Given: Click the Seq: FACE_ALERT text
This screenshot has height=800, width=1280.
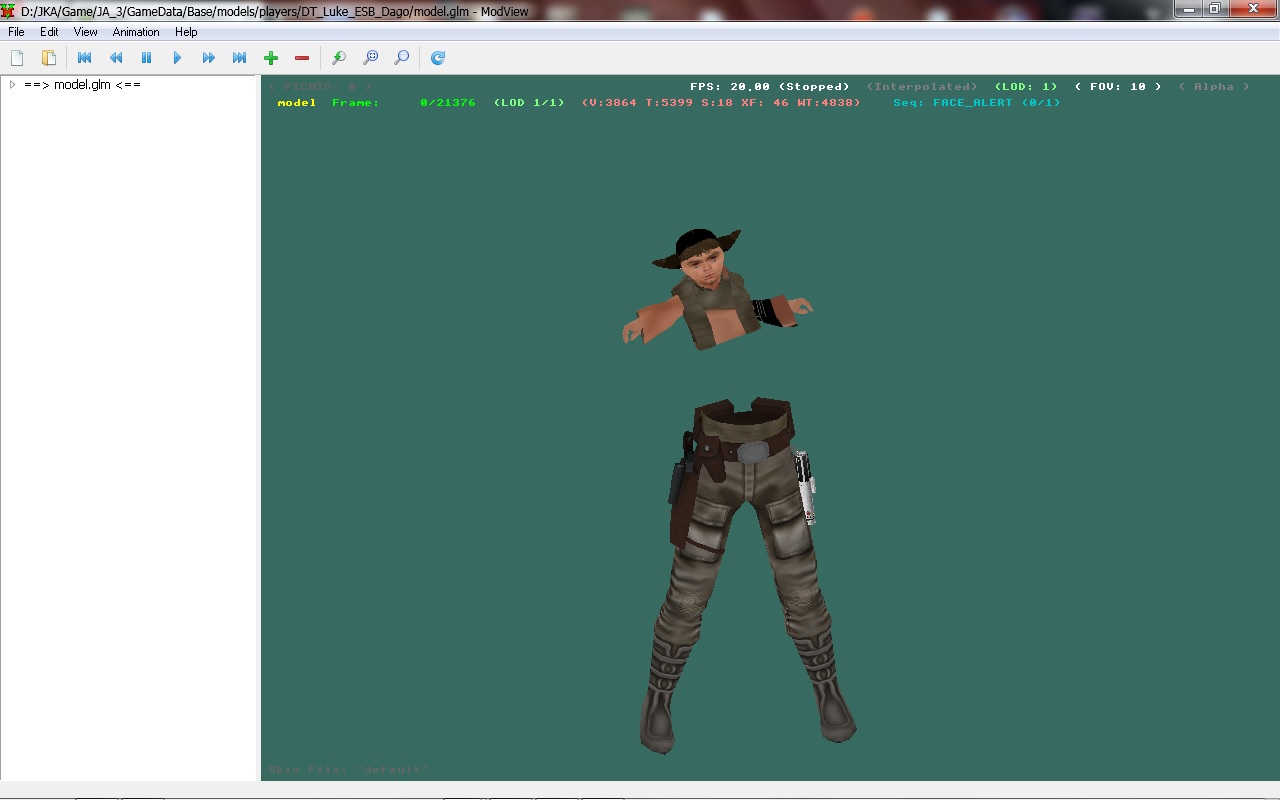Looking at the screenshot, I should click(x=977, y=103).
